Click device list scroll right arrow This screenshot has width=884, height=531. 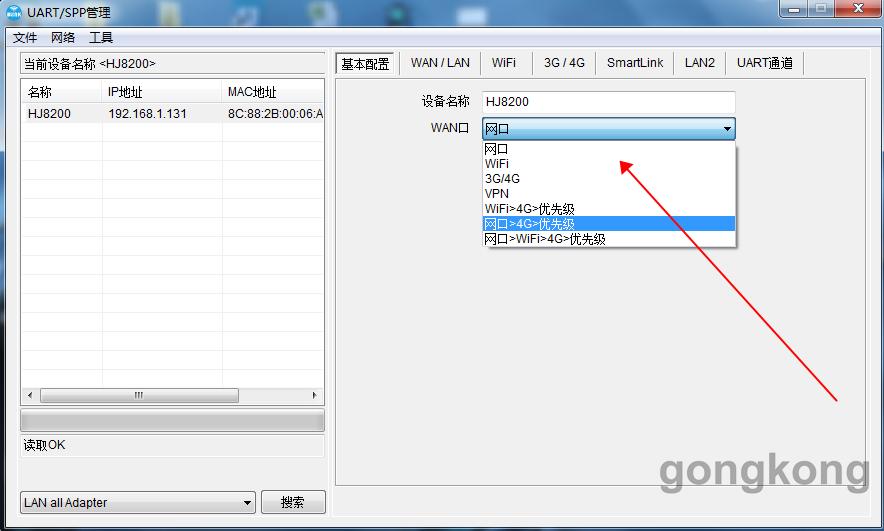315,396
